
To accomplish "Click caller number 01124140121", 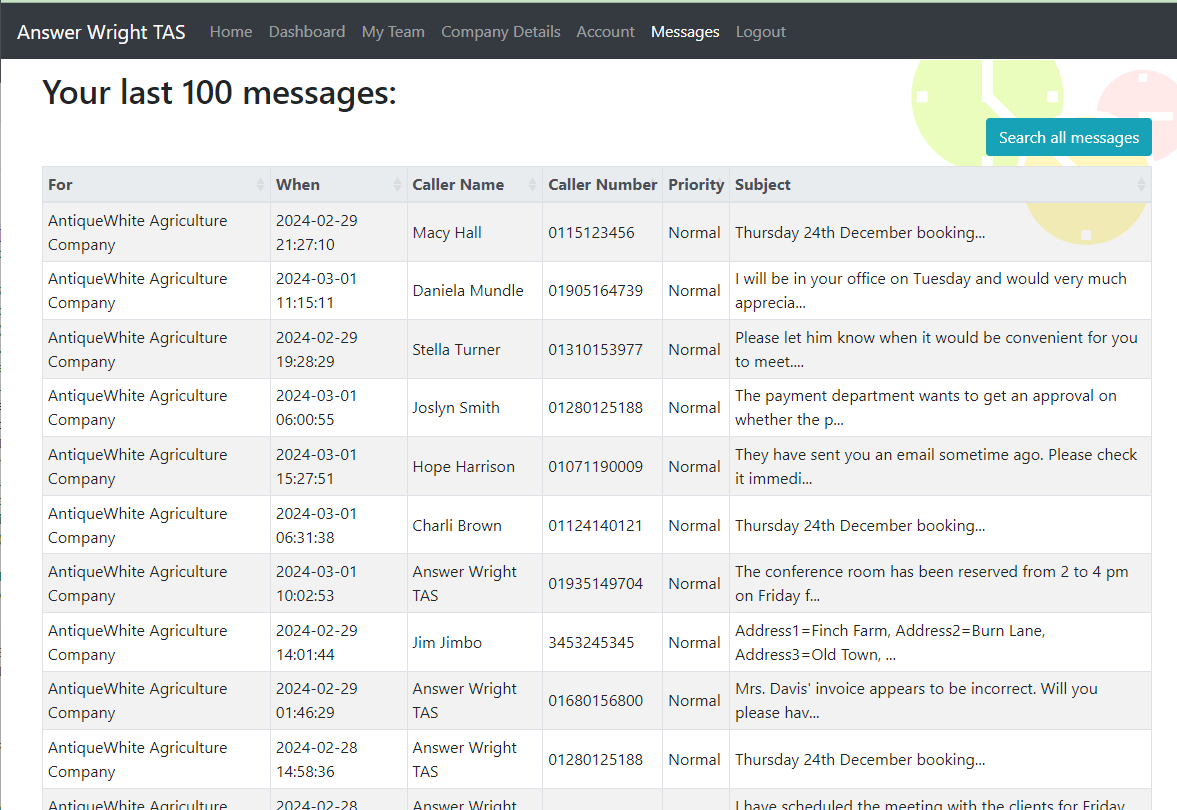I will click(x=595, y=525).
